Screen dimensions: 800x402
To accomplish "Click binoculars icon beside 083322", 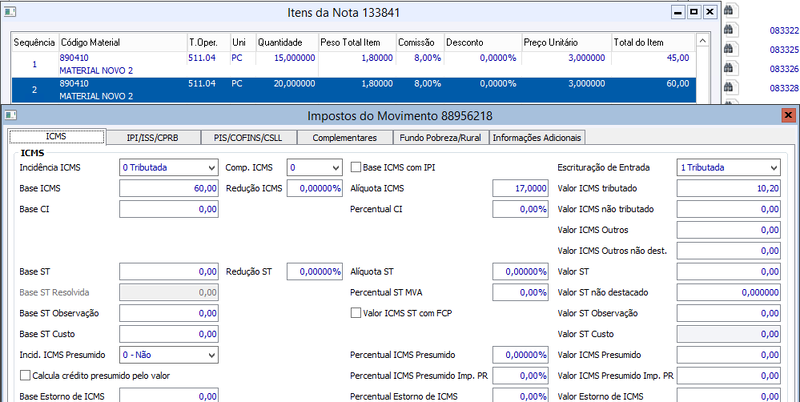I will [729, 29].
